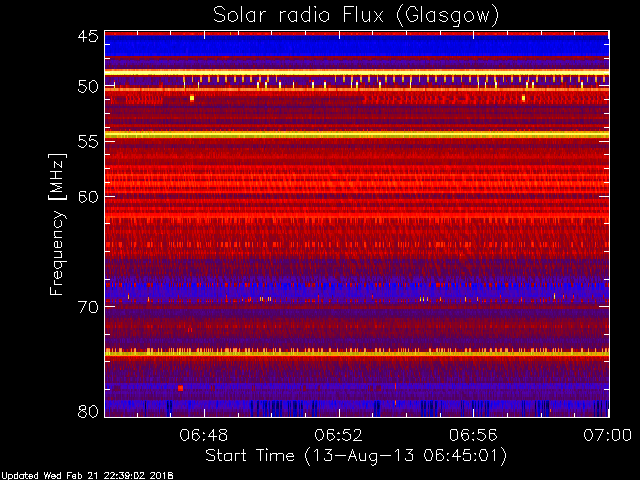640x480 pixels.
Task: Click the 70 frequency tick label
Action: pyautogui.click(x=88, y=307)
